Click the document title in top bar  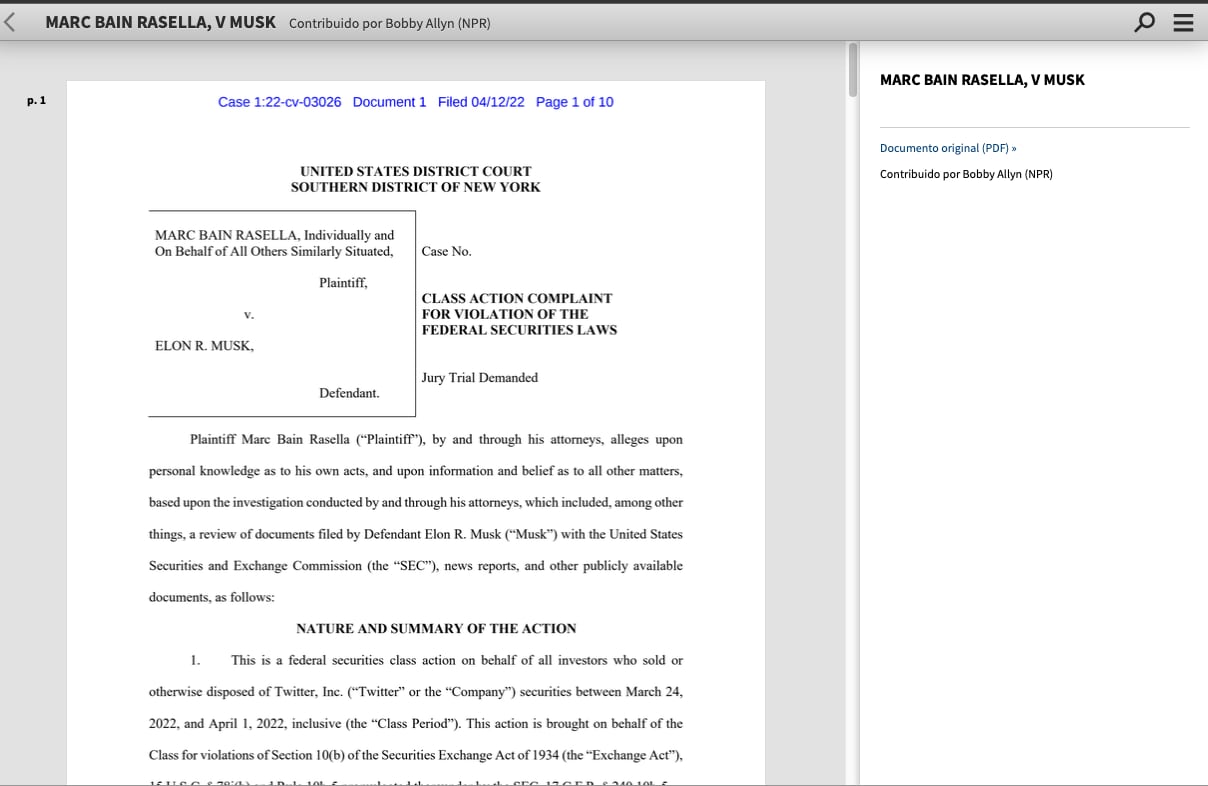(160, 22)
